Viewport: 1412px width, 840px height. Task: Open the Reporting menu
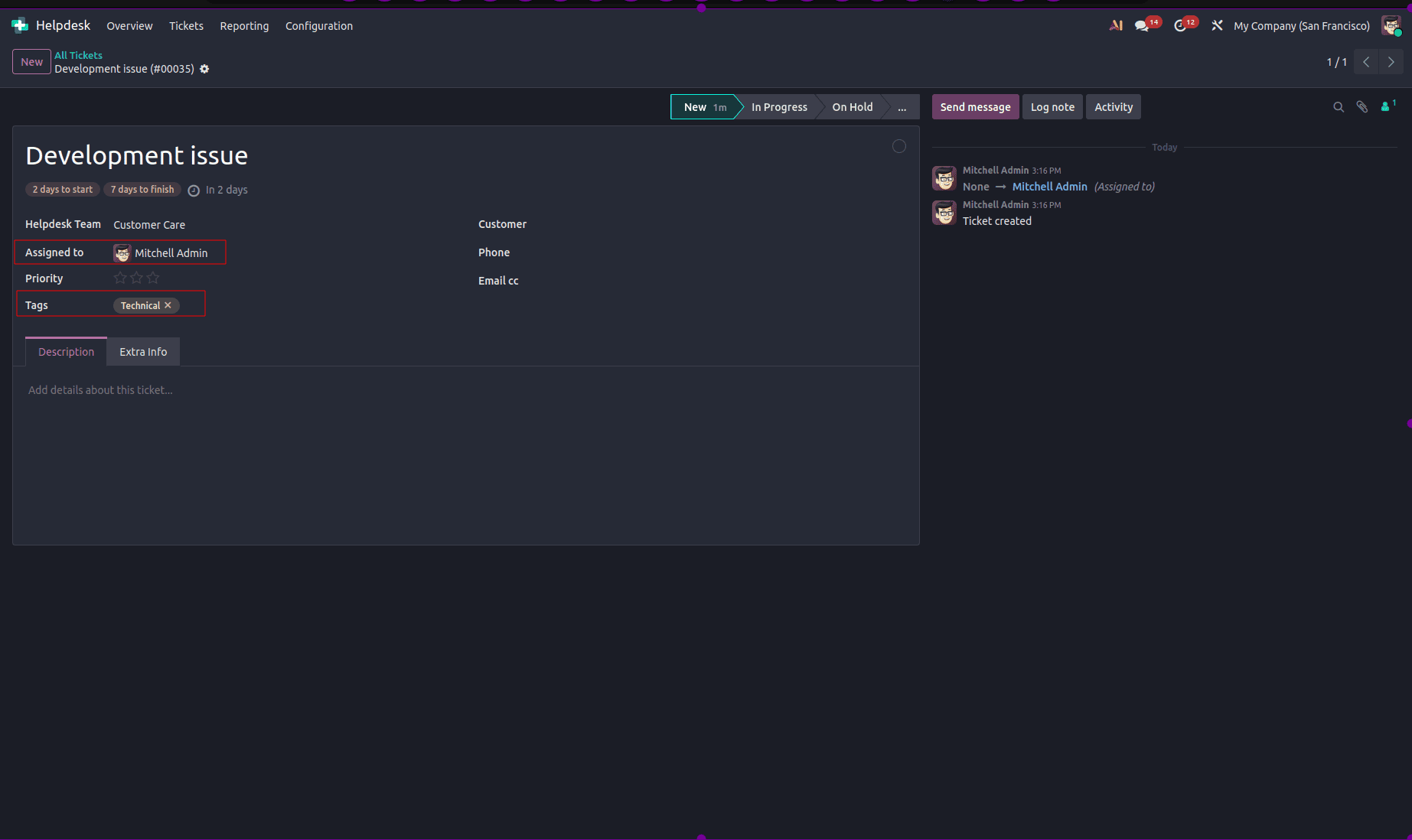[244, 26]
